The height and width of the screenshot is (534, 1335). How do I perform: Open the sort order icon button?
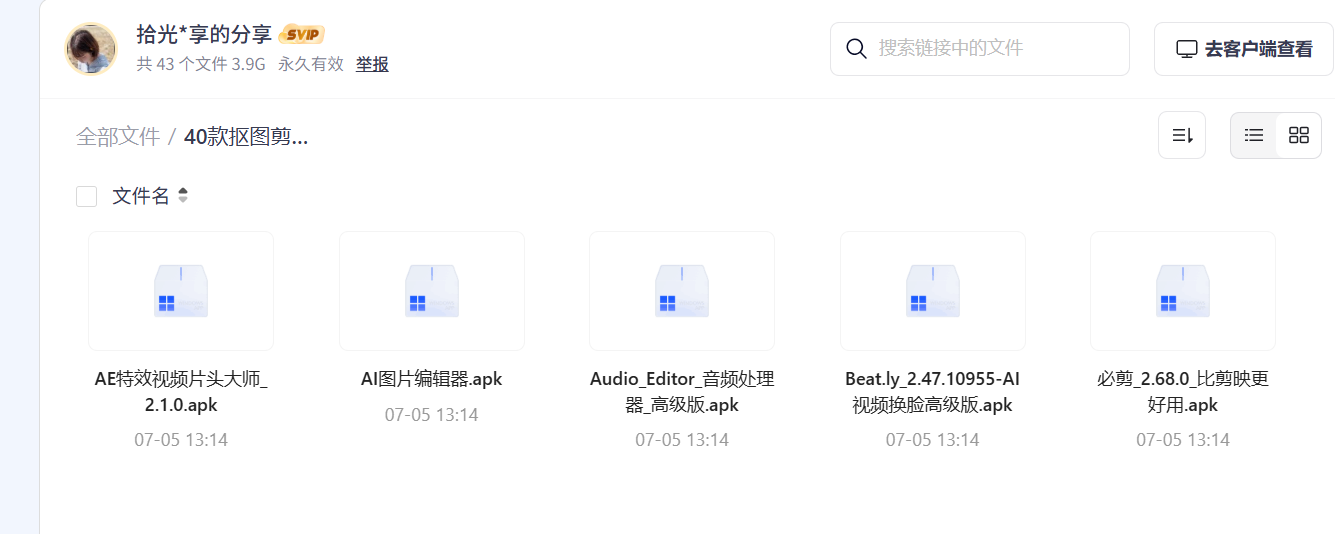[x=1182, y=135]
